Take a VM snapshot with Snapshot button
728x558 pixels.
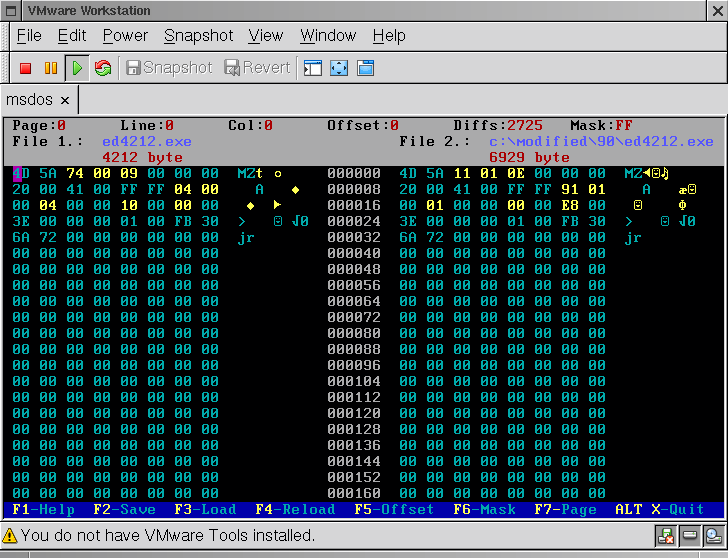pyautogui.click(x=169, y=68)
